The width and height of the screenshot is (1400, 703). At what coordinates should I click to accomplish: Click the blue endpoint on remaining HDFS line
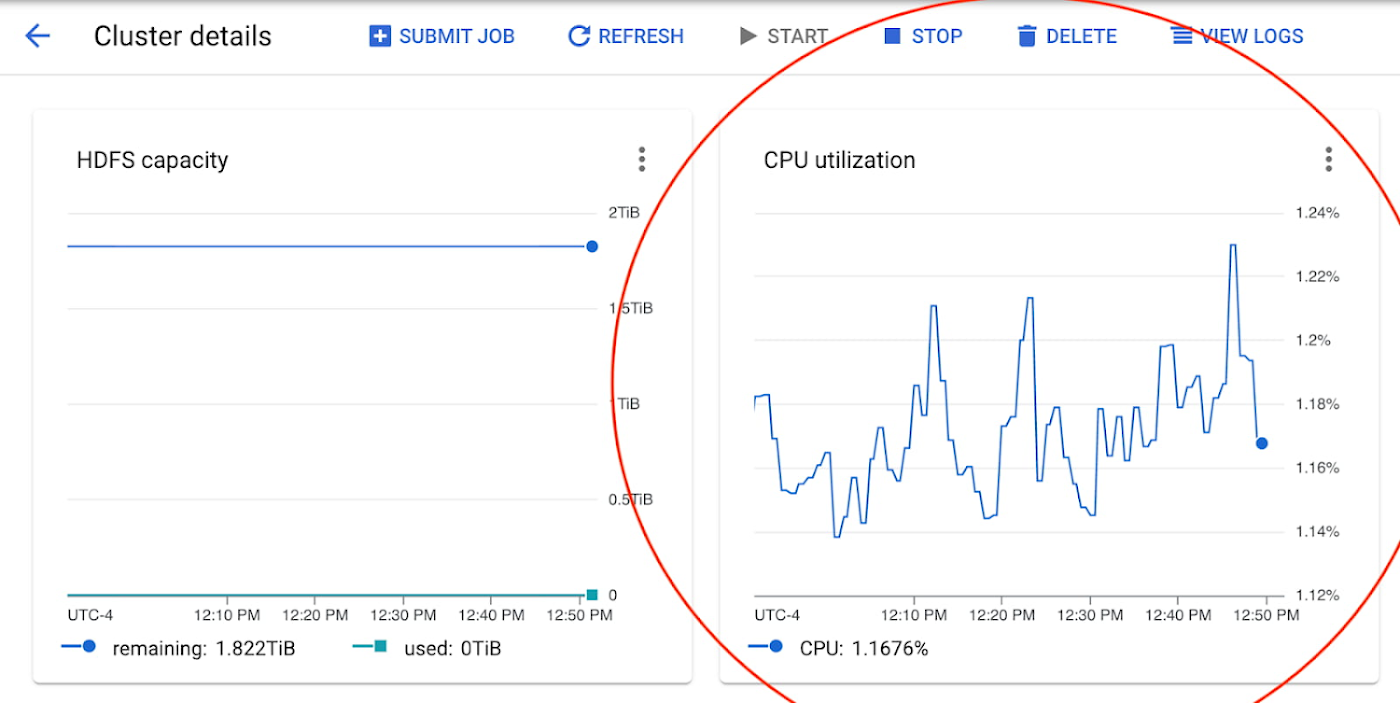(592, 246)
